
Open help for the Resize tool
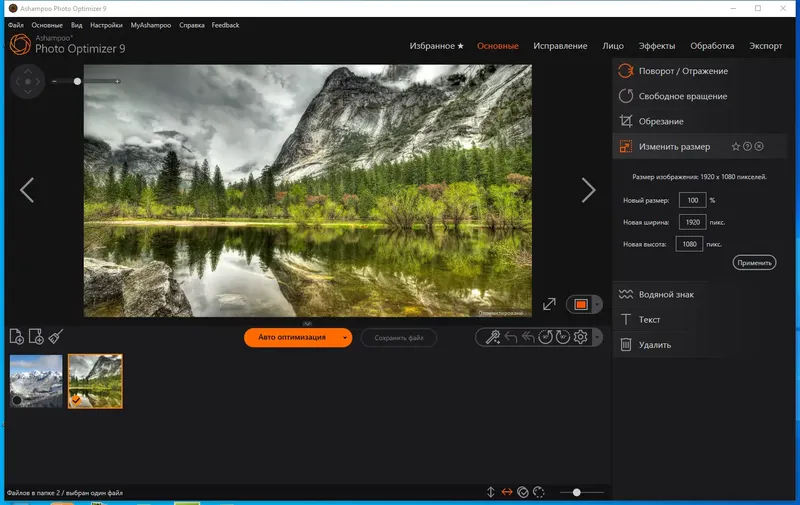(x=747, y=146)
